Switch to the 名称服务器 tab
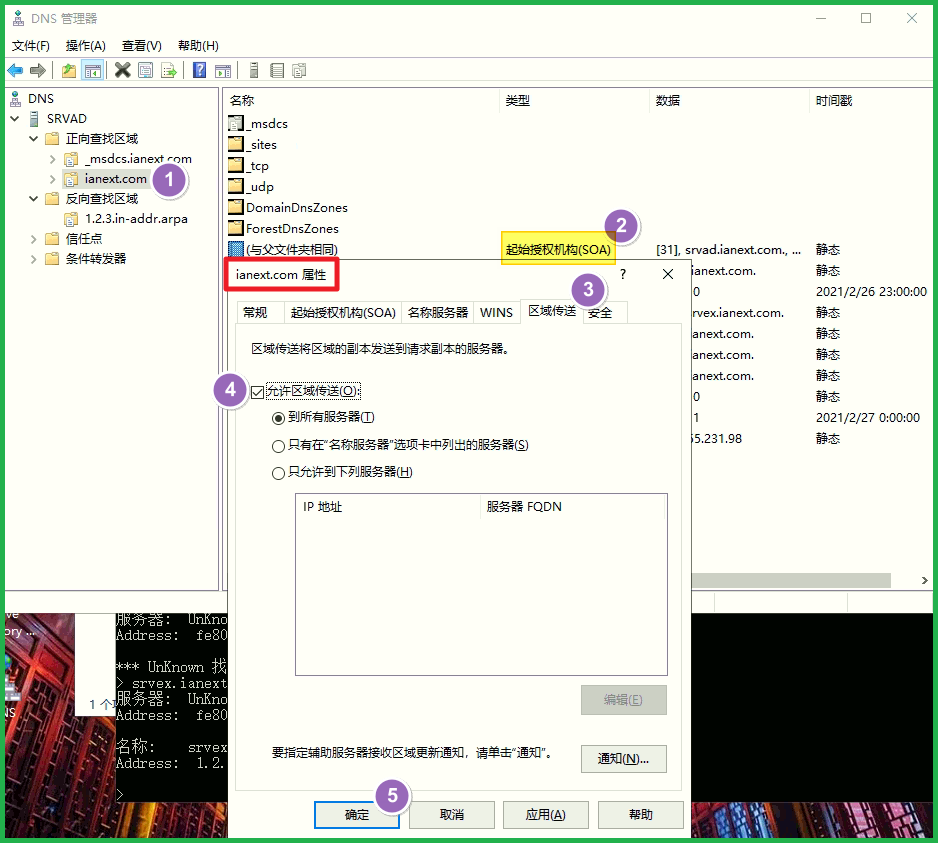The height and width of the screenshot is (843, 938). [437, 312]
